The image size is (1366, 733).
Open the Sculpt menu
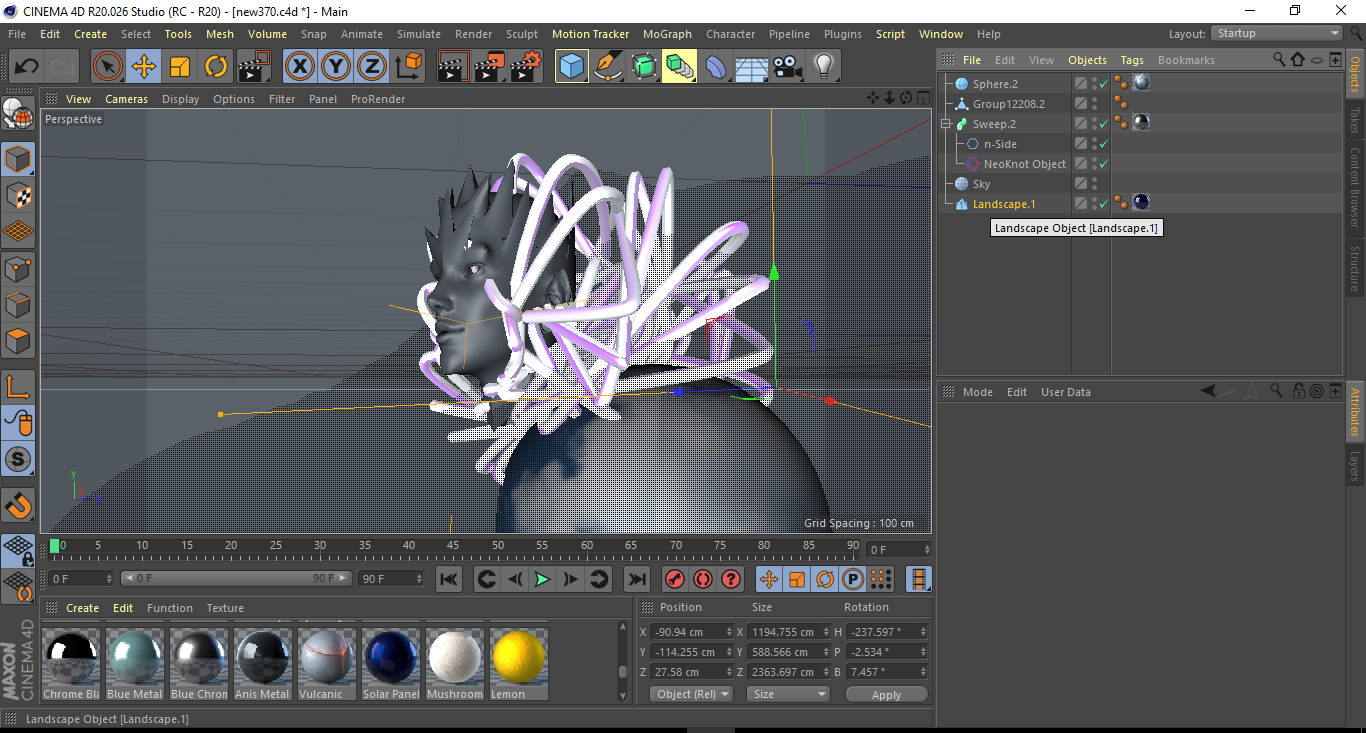click(x=522, y=34)
